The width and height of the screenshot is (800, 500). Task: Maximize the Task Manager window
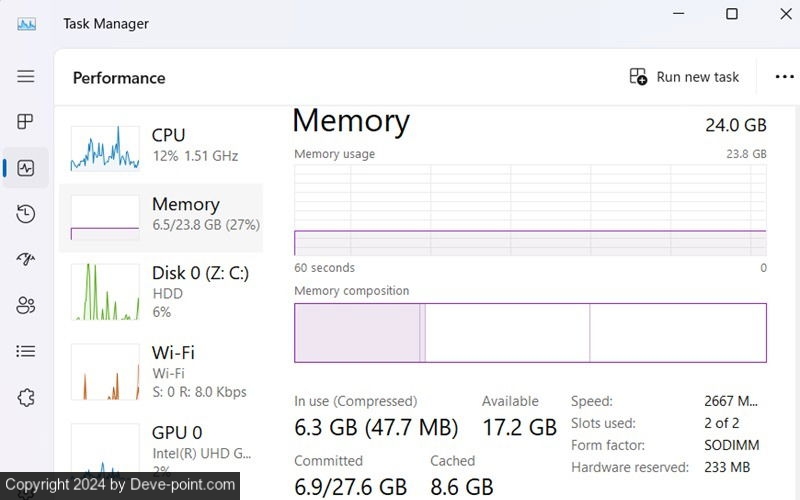click(x=732, y=14)
